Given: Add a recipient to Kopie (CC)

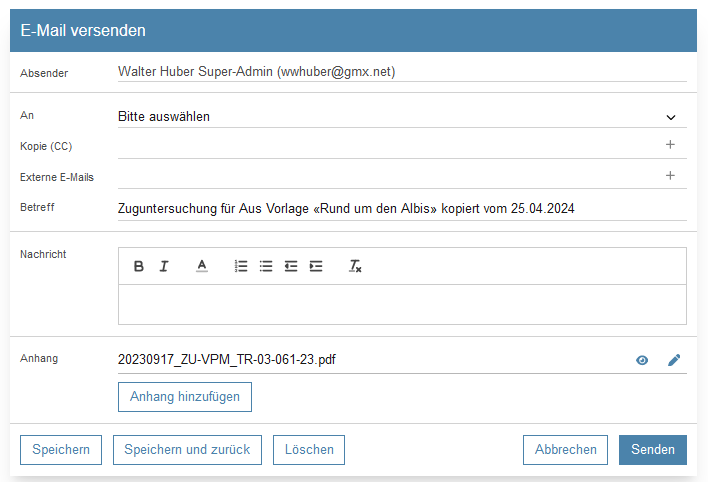Looking at the screenshot, I should [x=670, y=145].
